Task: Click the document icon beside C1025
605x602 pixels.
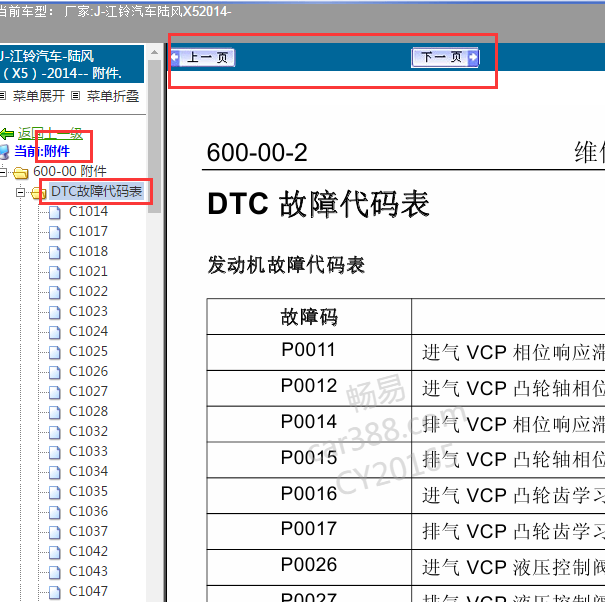Action: tap(54, 353)
